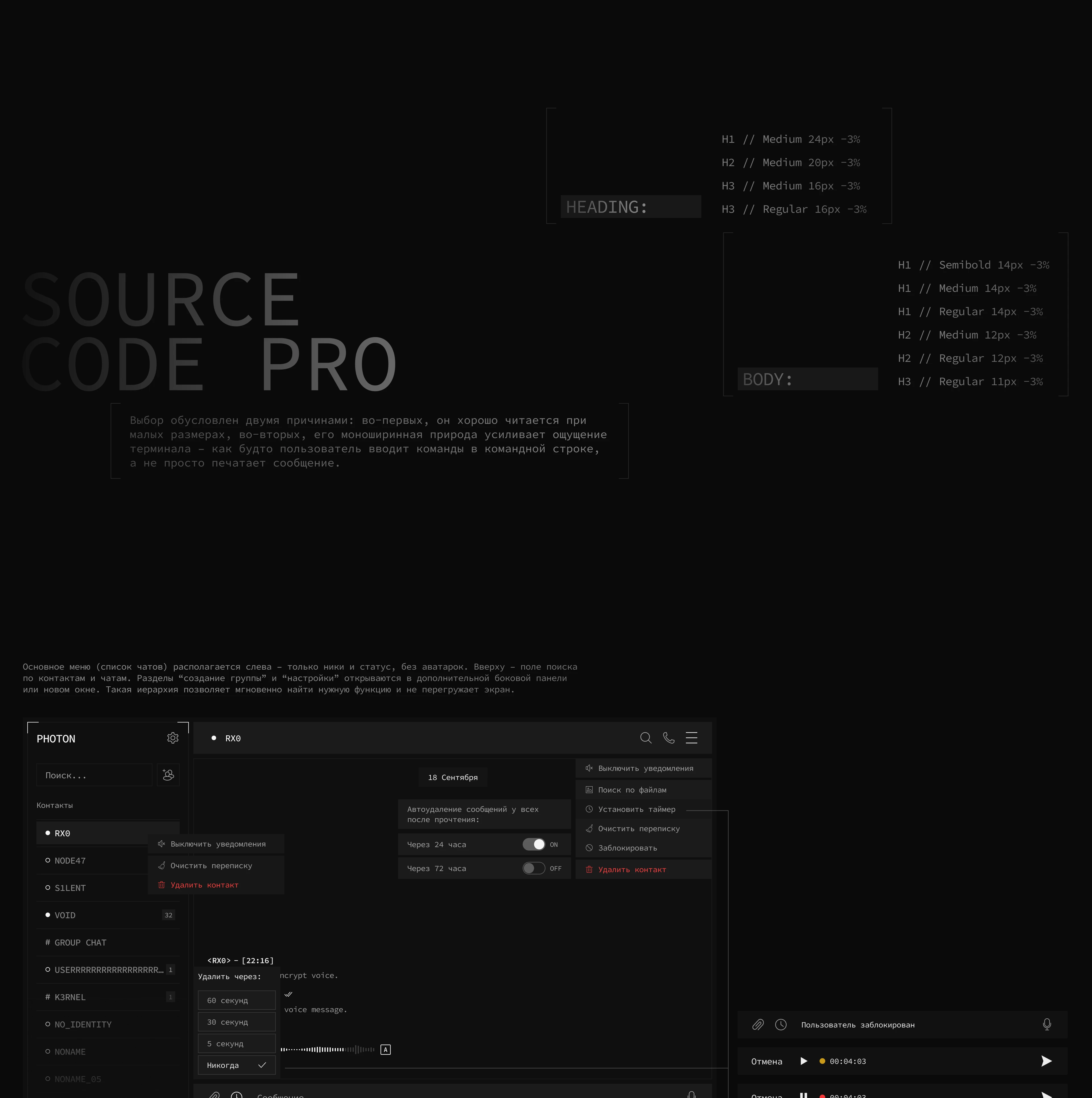Click clock timer icon in blocked bar
1092x1098 pixels.
[x=781, y=1024]
